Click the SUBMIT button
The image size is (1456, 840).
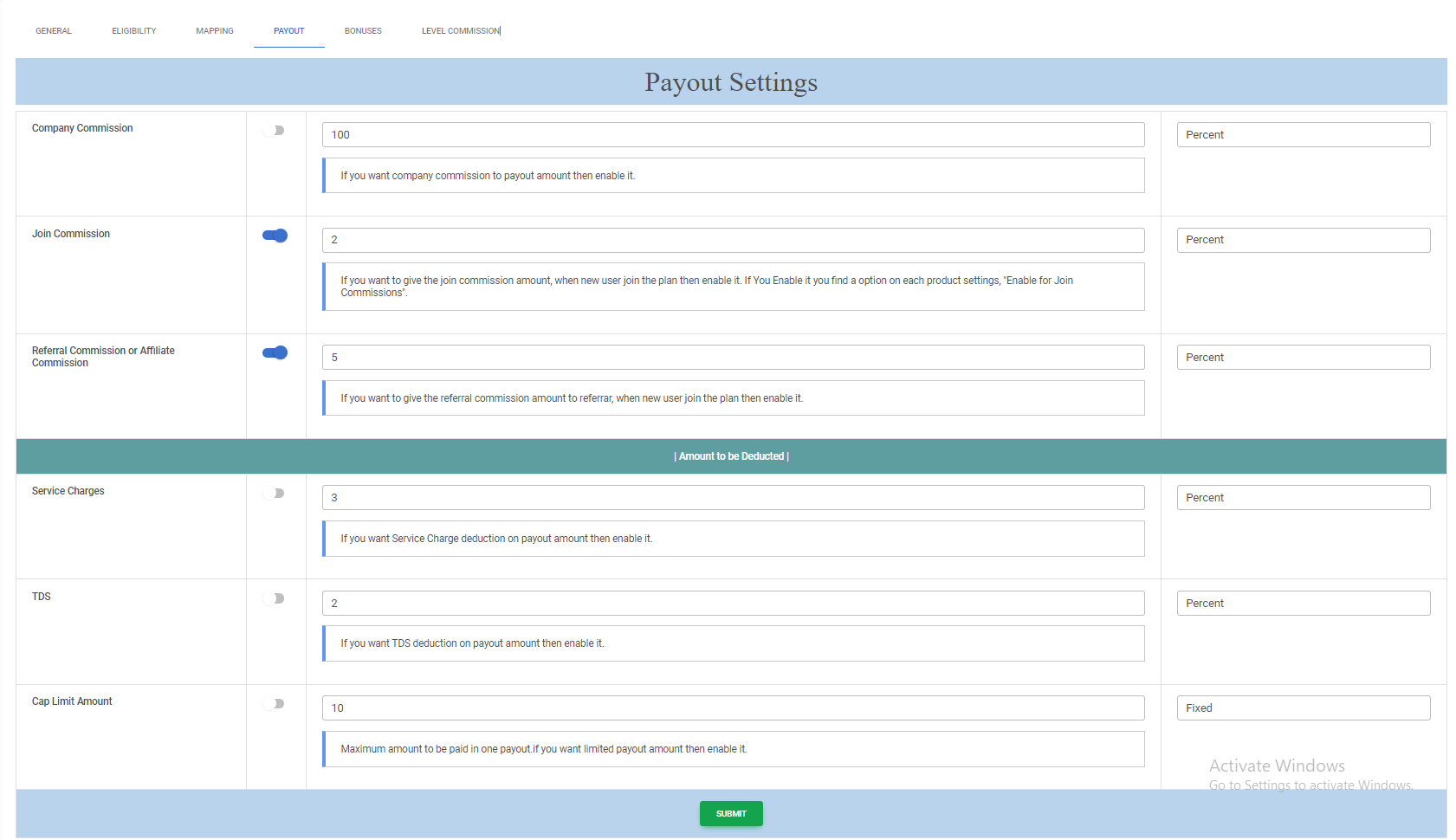[x=730, y=813]
